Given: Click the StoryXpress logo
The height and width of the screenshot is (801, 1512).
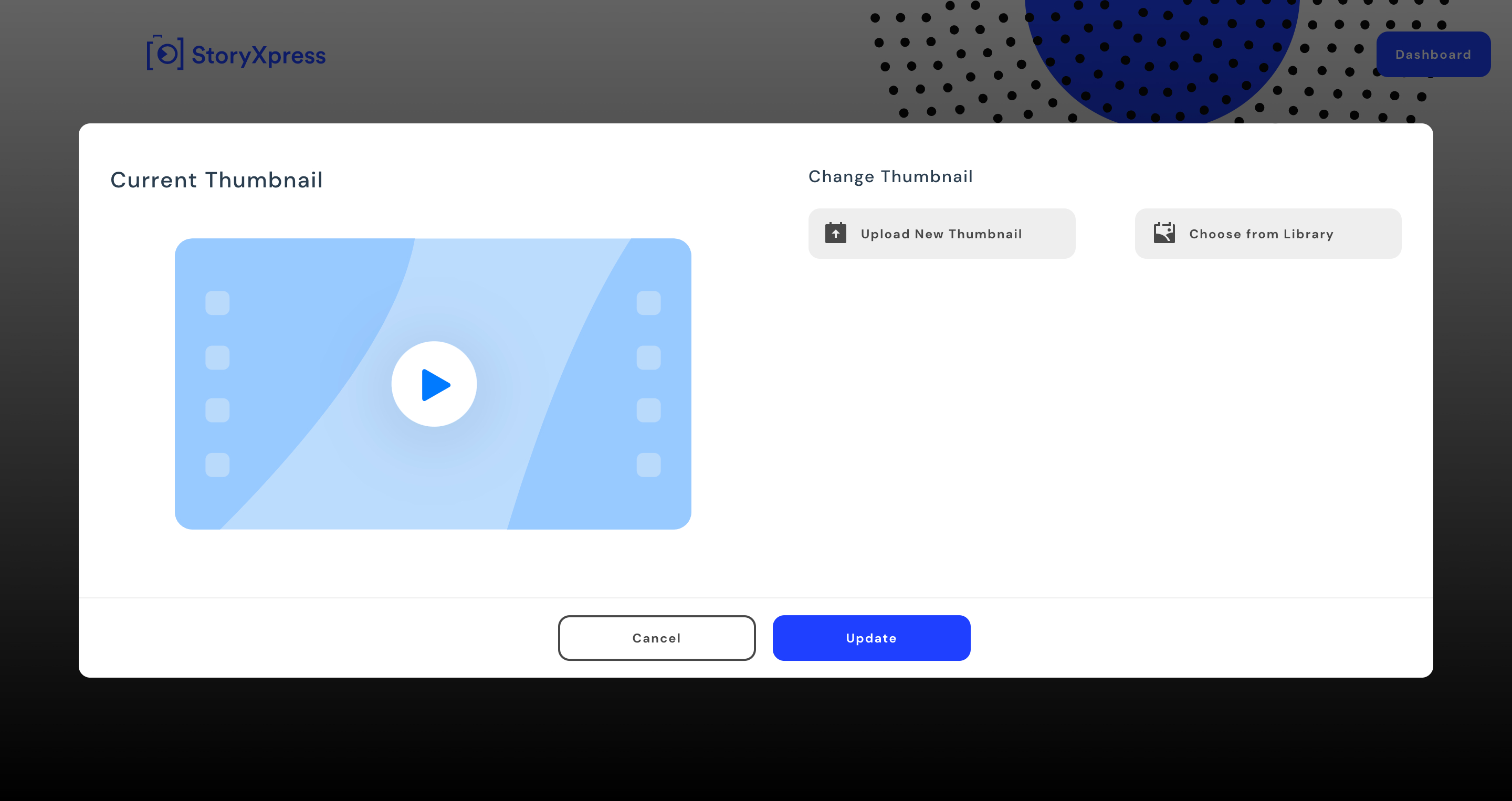Looking at the screenshot, I should 236,54.
